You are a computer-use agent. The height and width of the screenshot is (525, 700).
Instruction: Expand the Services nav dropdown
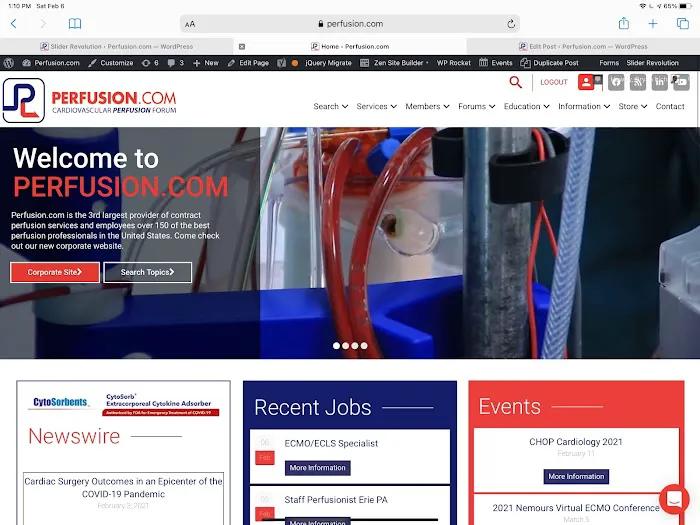376,106
